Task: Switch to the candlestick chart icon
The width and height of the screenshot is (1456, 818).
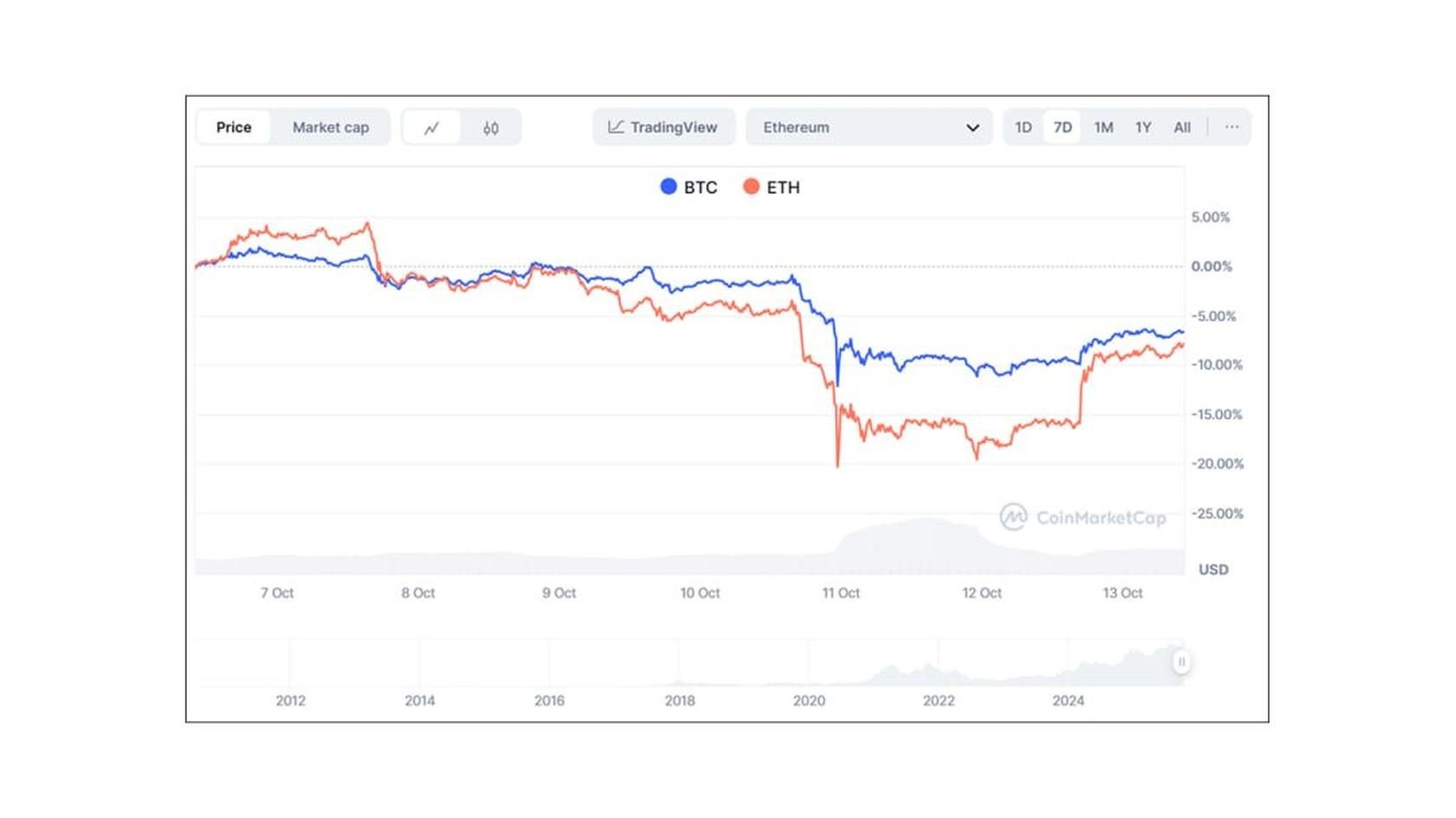Action: click(x=490, y=127)
